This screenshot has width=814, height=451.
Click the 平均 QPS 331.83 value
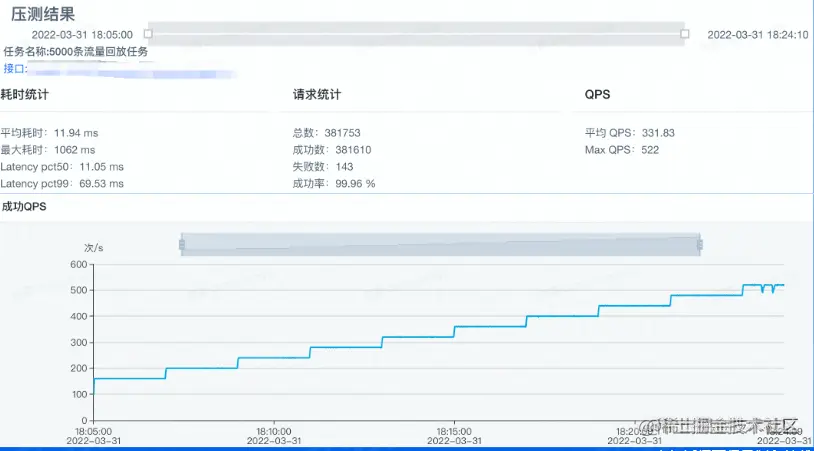(658, 133)
